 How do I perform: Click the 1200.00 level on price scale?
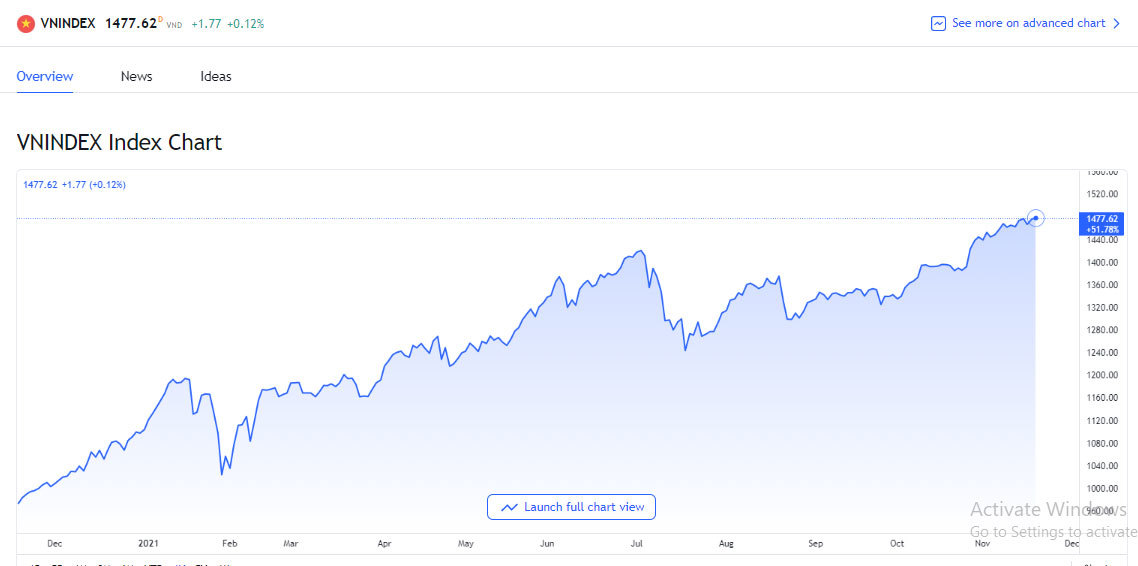(x=1101, y=376)
